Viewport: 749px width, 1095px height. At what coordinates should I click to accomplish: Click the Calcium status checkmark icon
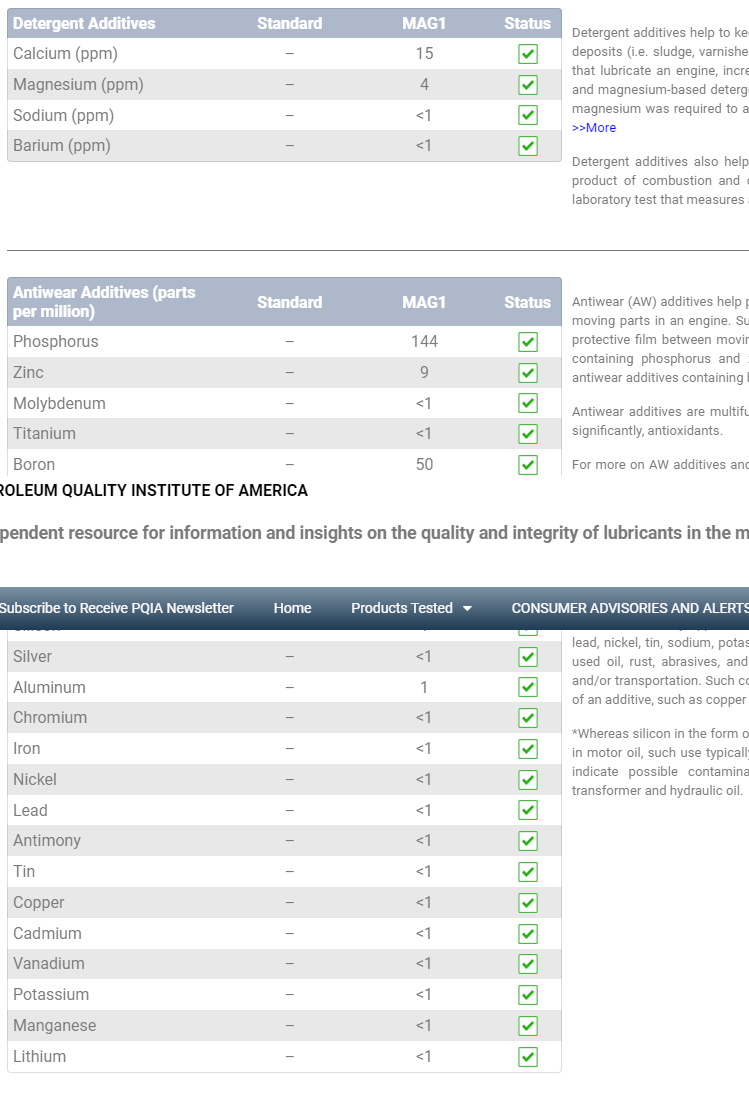pos(528,54)
